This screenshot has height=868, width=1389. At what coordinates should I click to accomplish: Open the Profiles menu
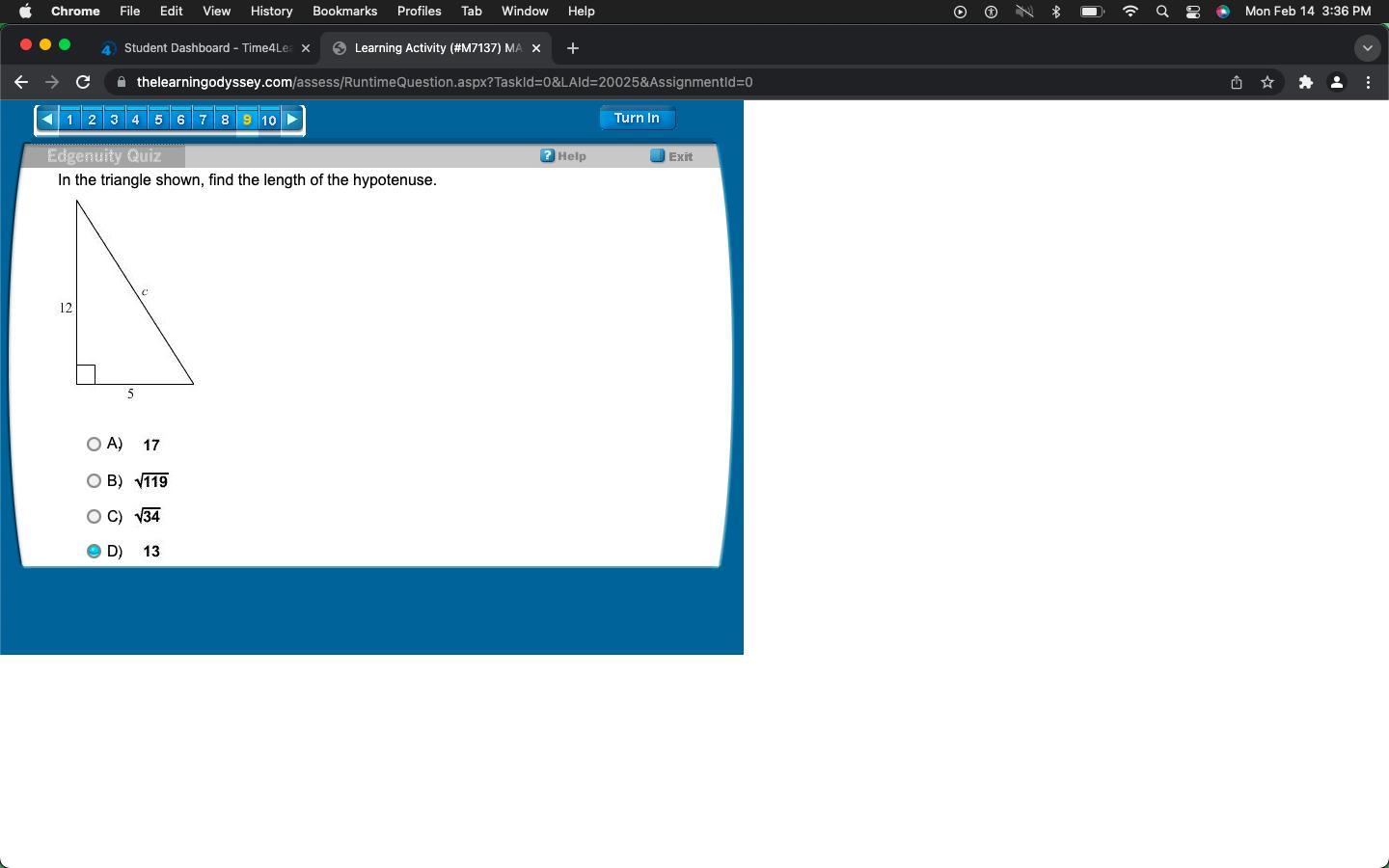click(x=419, y=12)
